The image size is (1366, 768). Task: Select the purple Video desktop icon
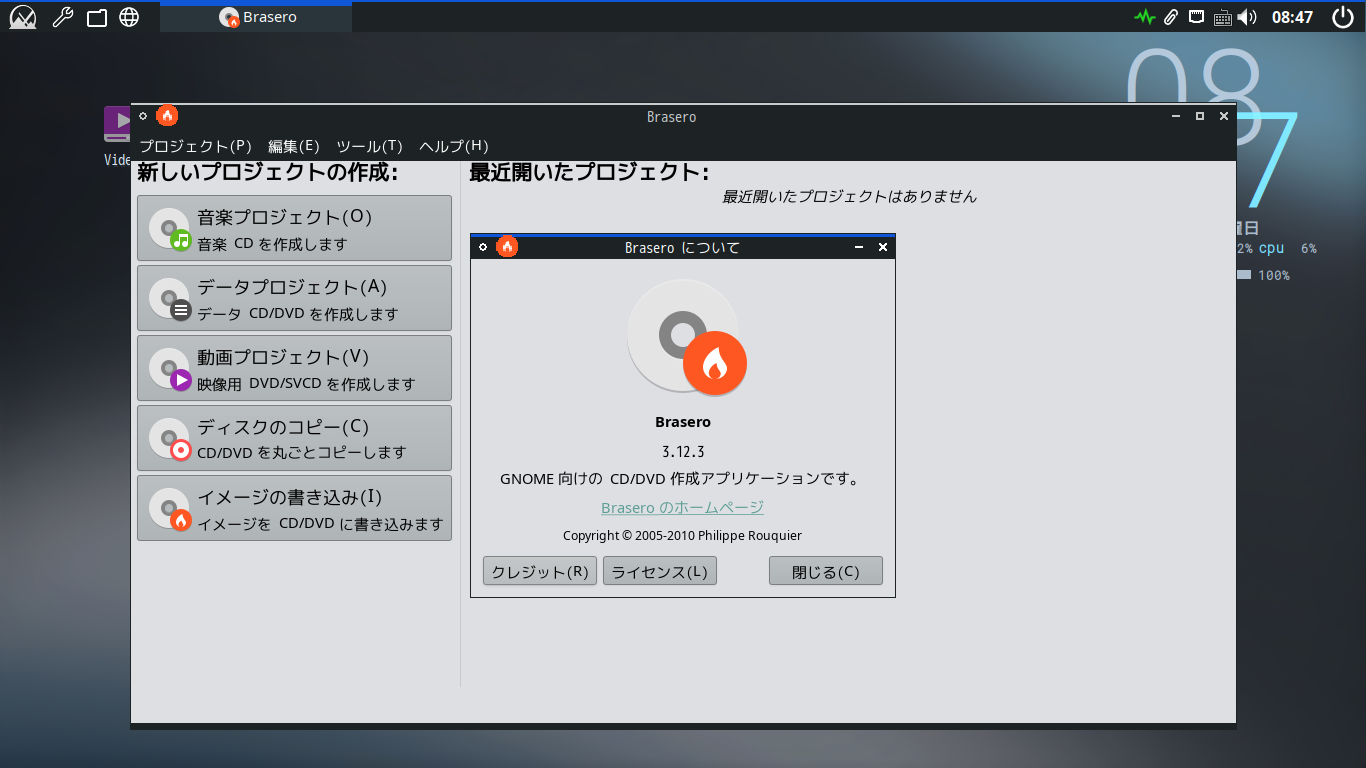pyautogui.click(x=118, y=124)
